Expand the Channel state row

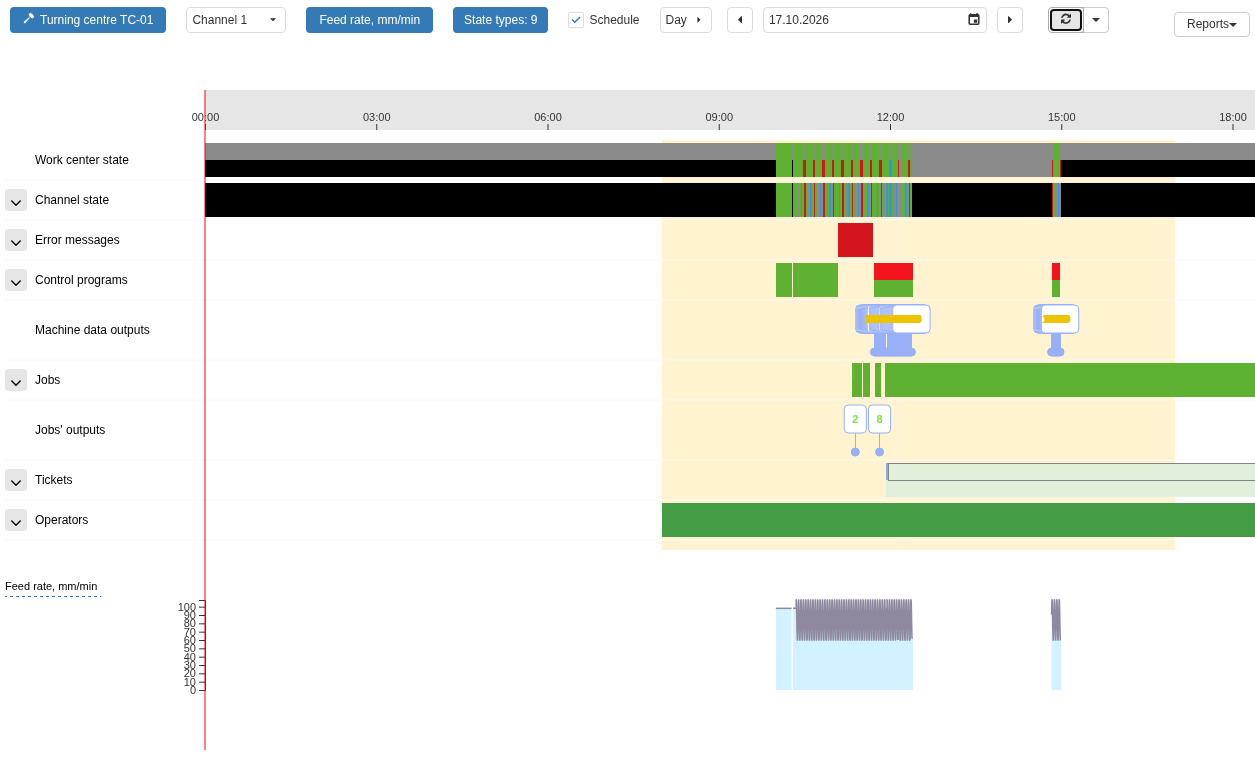tap(16, 200)
